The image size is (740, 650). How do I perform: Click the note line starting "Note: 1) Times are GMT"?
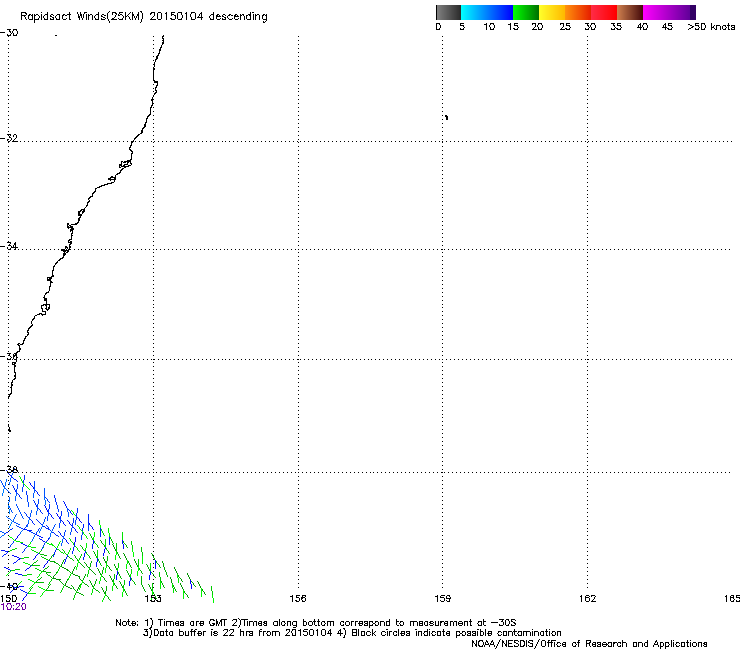(x=316, y=623)
